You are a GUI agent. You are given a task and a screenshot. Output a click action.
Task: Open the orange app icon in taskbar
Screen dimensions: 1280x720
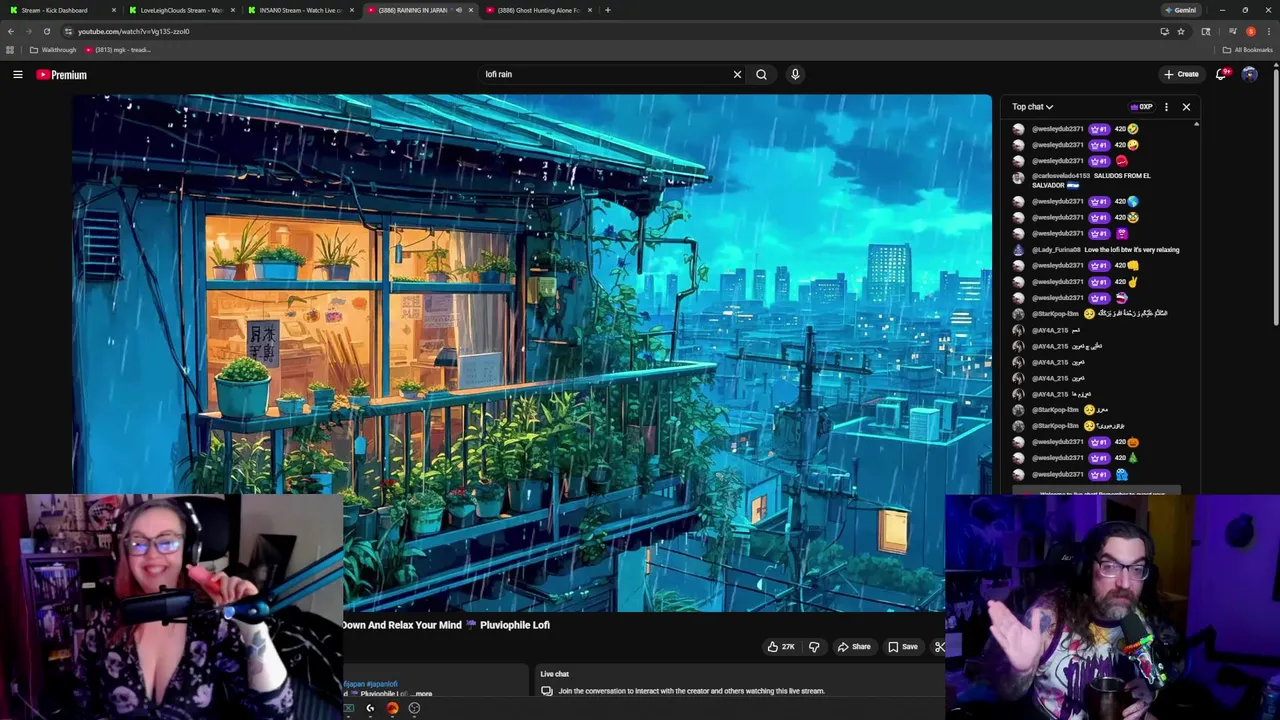point(392,708)
